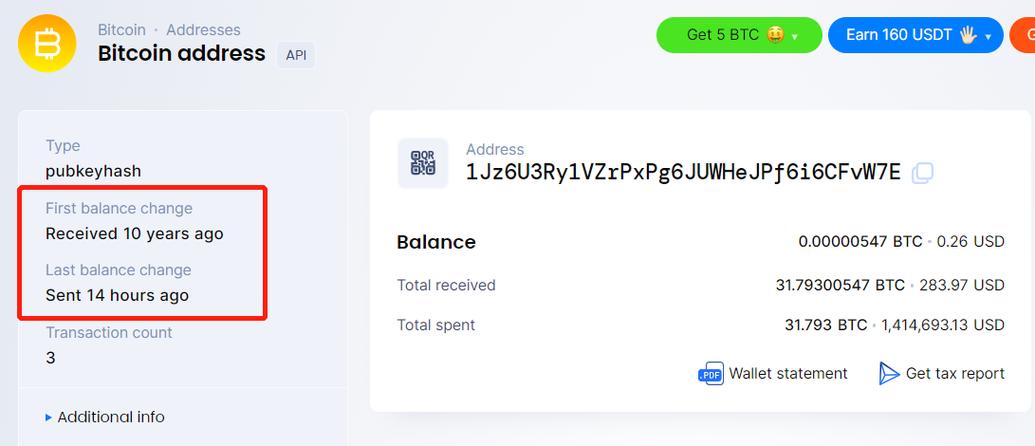Open the Wallet statement text link

point(788,374)
